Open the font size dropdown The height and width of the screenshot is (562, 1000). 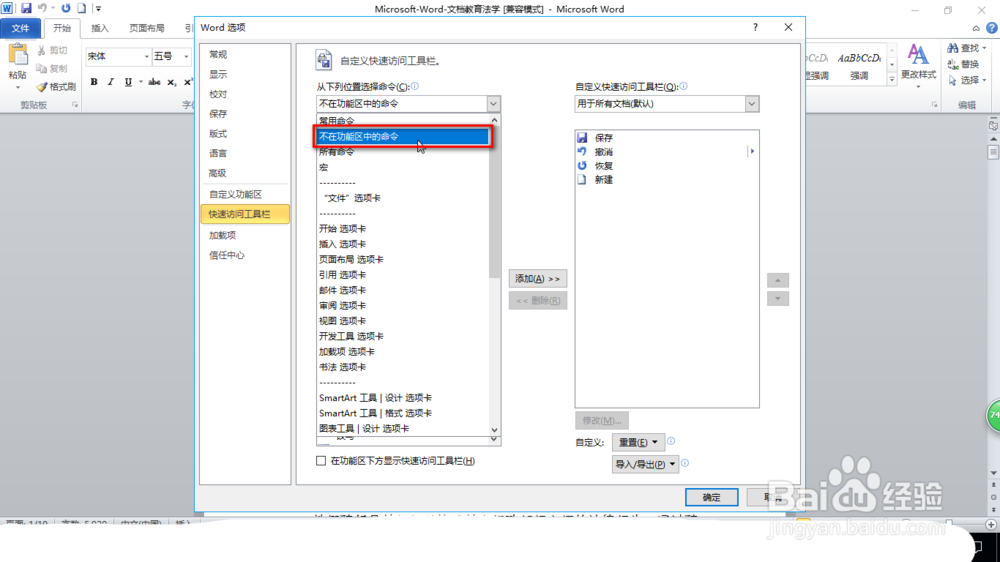coord(186,56)
